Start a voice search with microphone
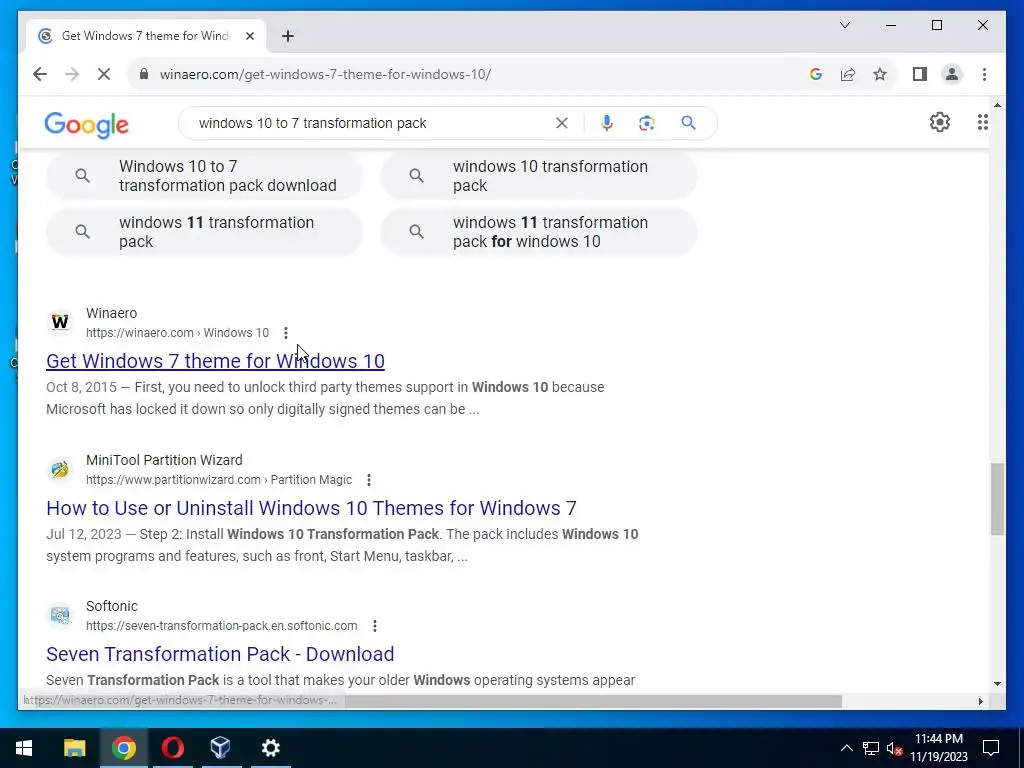The width and height of the screenshot is (1024, 768). coord(607,123)
